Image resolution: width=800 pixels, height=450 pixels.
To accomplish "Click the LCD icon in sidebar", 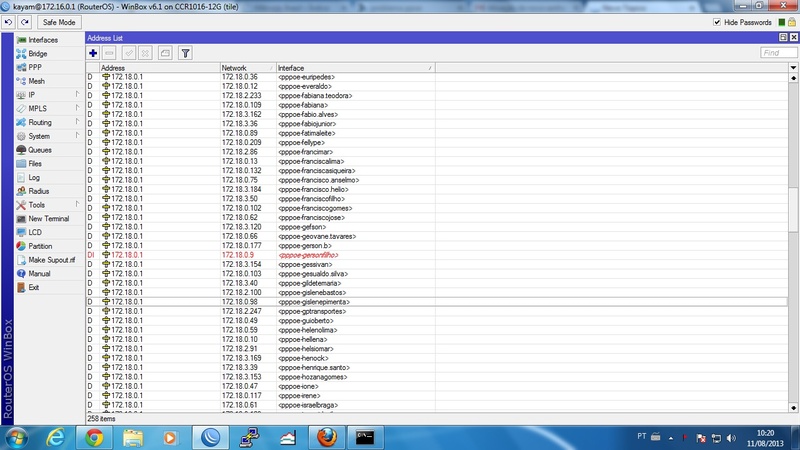I will pos(21,232).
